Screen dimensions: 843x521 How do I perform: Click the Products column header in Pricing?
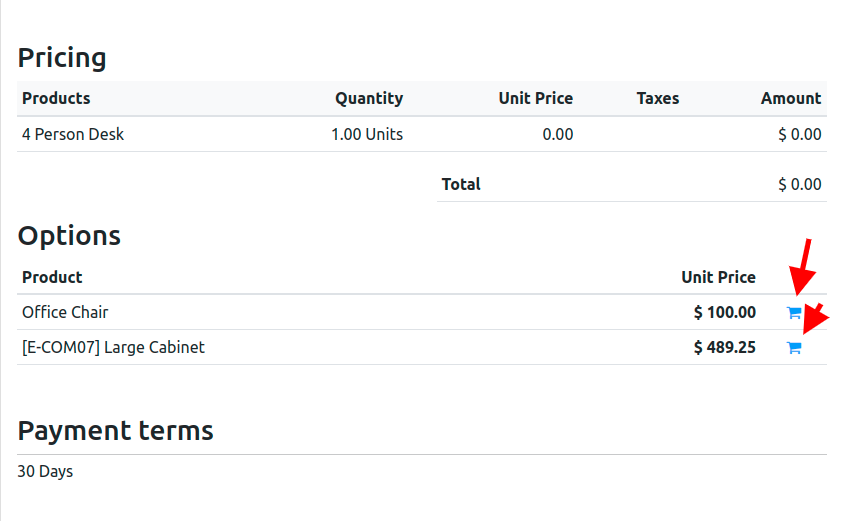tap(56, 98)
